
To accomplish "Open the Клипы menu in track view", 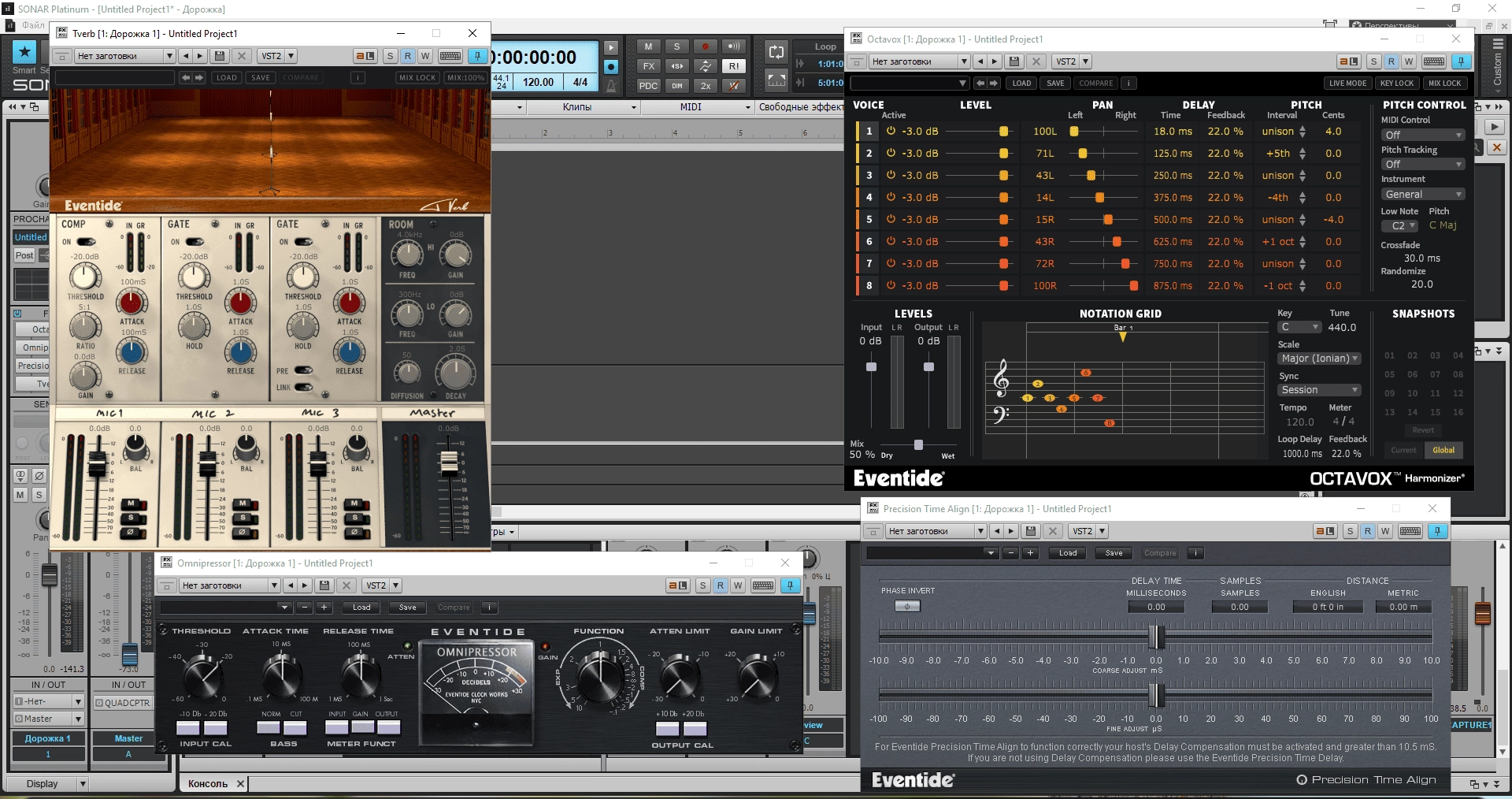I will 584,107.
